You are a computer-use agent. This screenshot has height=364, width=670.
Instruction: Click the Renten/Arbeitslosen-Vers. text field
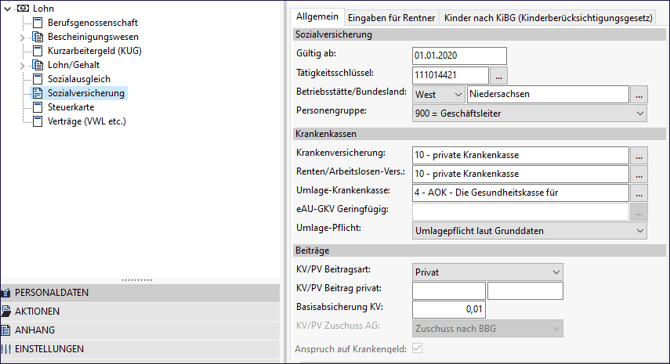[520, 174]
